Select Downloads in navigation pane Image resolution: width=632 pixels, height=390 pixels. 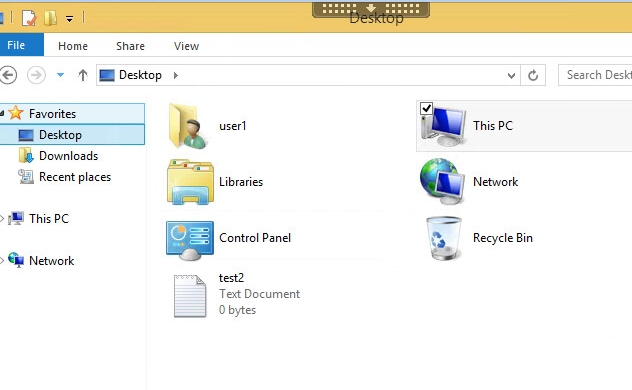69,156
